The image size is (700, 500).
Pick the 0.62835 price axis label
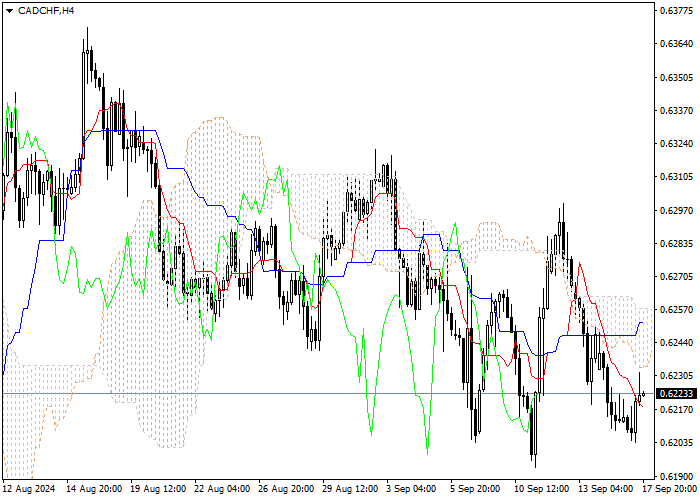(x=676, y=244)
